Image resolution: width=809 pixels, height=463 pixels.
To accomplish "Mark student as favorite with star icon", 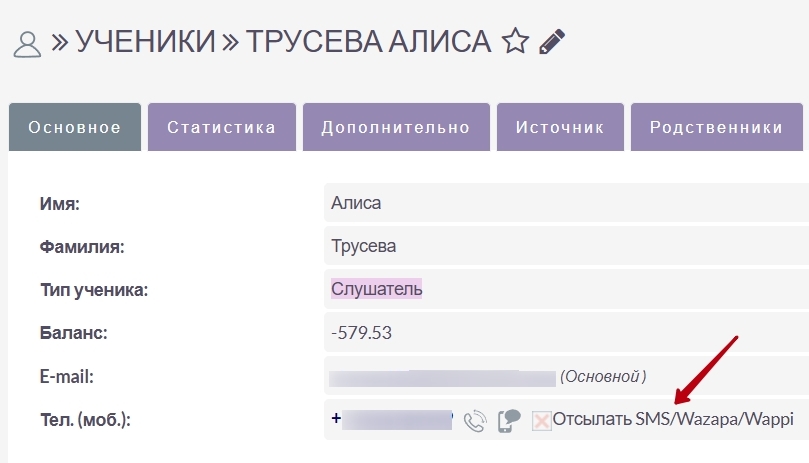I will (515, 42).
